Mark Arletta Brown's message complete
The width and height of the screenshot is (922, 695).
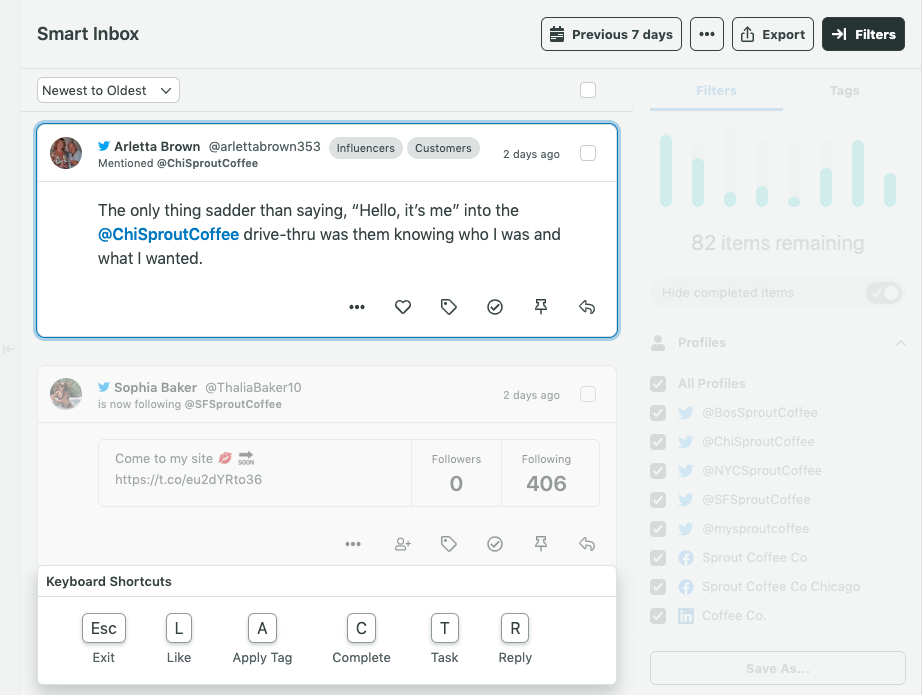(495, 307)
